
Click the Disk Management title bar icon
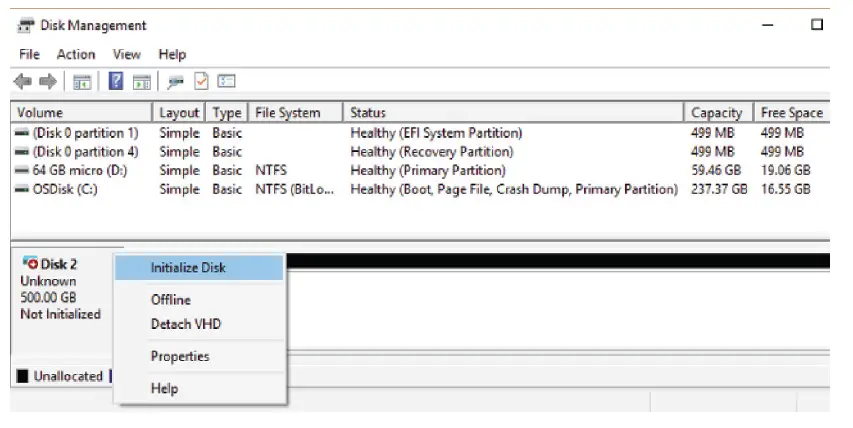[x=25, y=26]
